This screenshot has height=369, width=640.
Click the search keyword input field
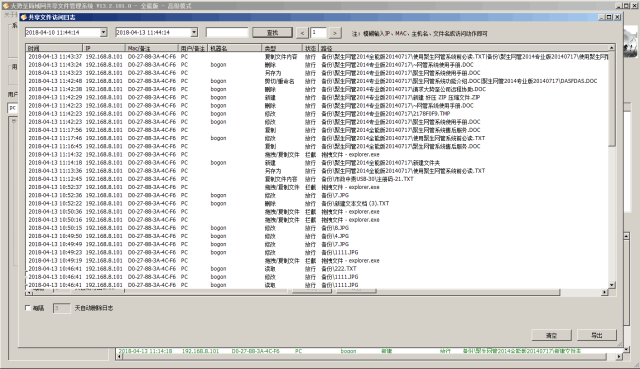click(227, 32)
